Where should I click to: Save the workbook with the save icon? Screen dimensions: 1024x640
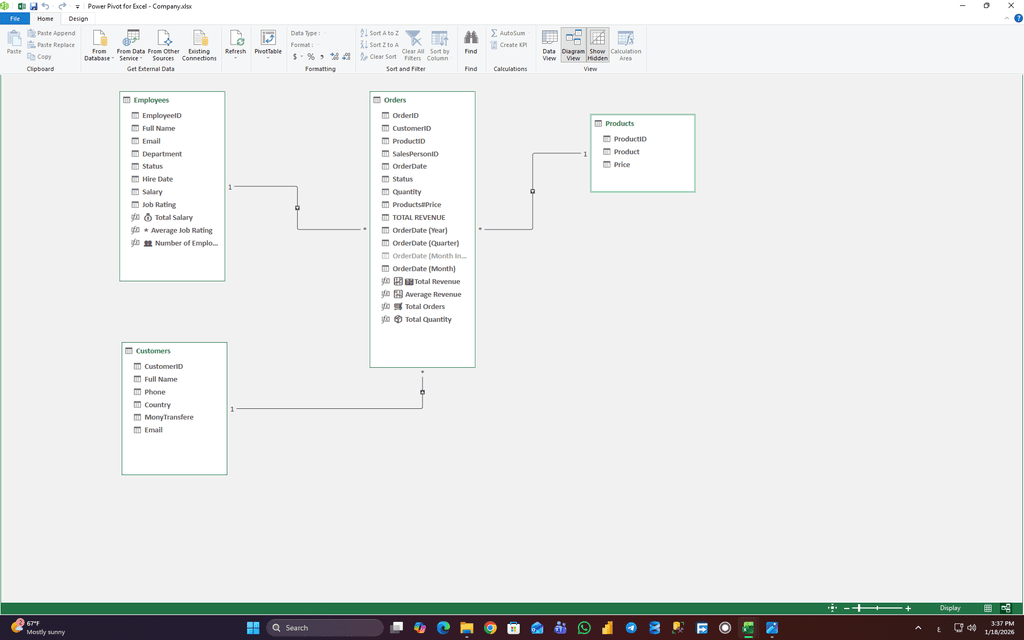click(x=33, y=6)
